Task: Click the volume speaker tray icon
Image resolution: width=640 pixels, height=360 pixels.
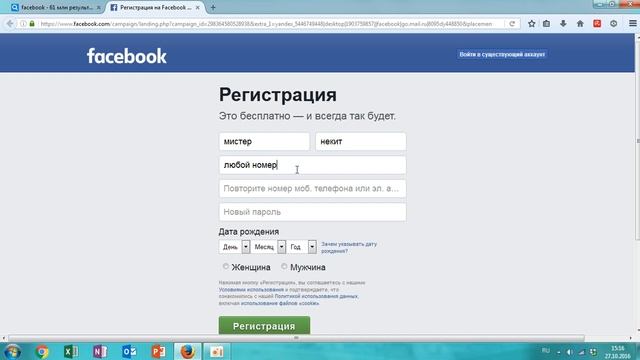Action: 569,352
